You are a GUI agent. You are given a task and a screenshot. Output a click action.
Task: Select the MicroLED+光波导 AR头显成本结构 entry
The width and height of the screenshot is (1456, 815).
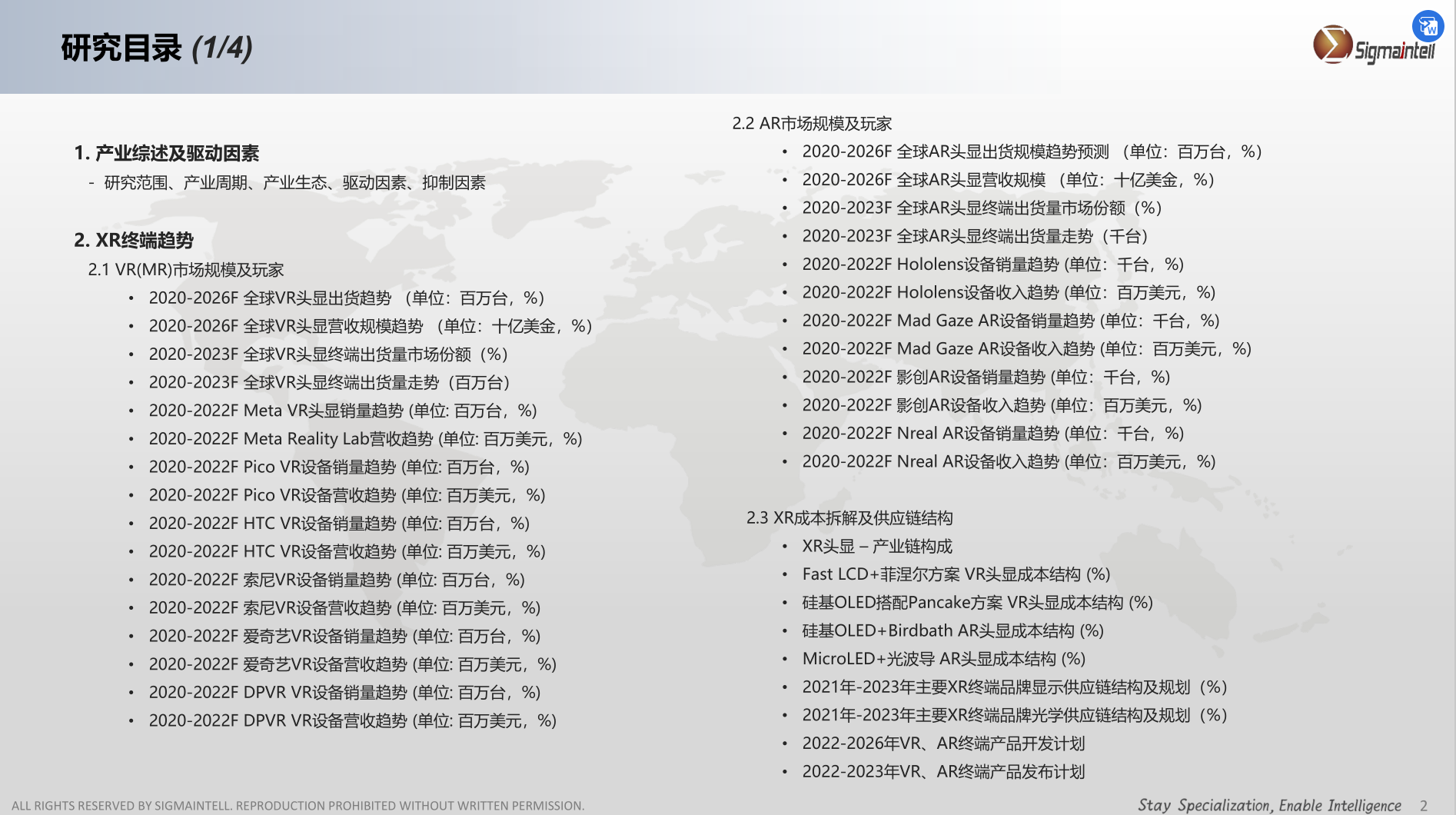pos(943,659)
